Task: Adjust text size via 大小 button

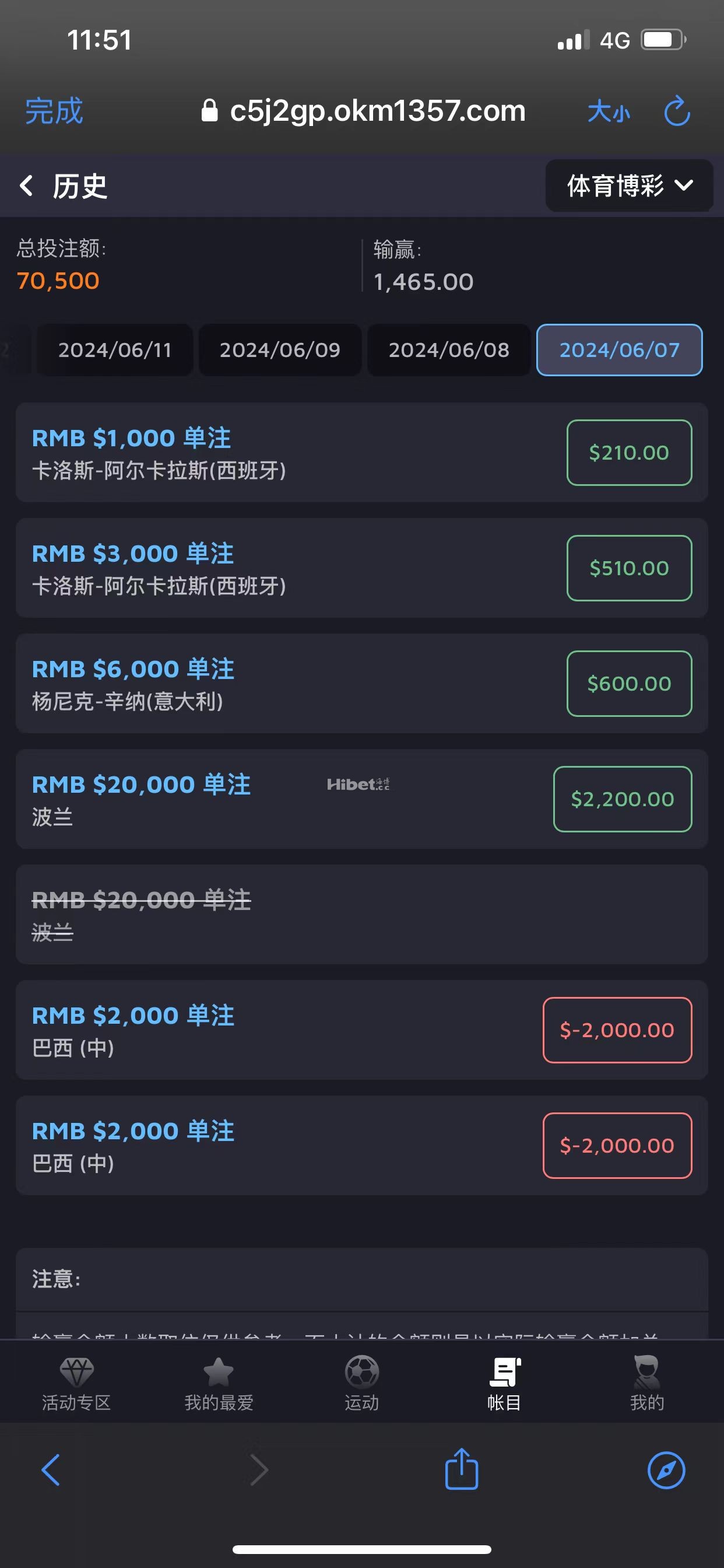Action: coord(609,111)
